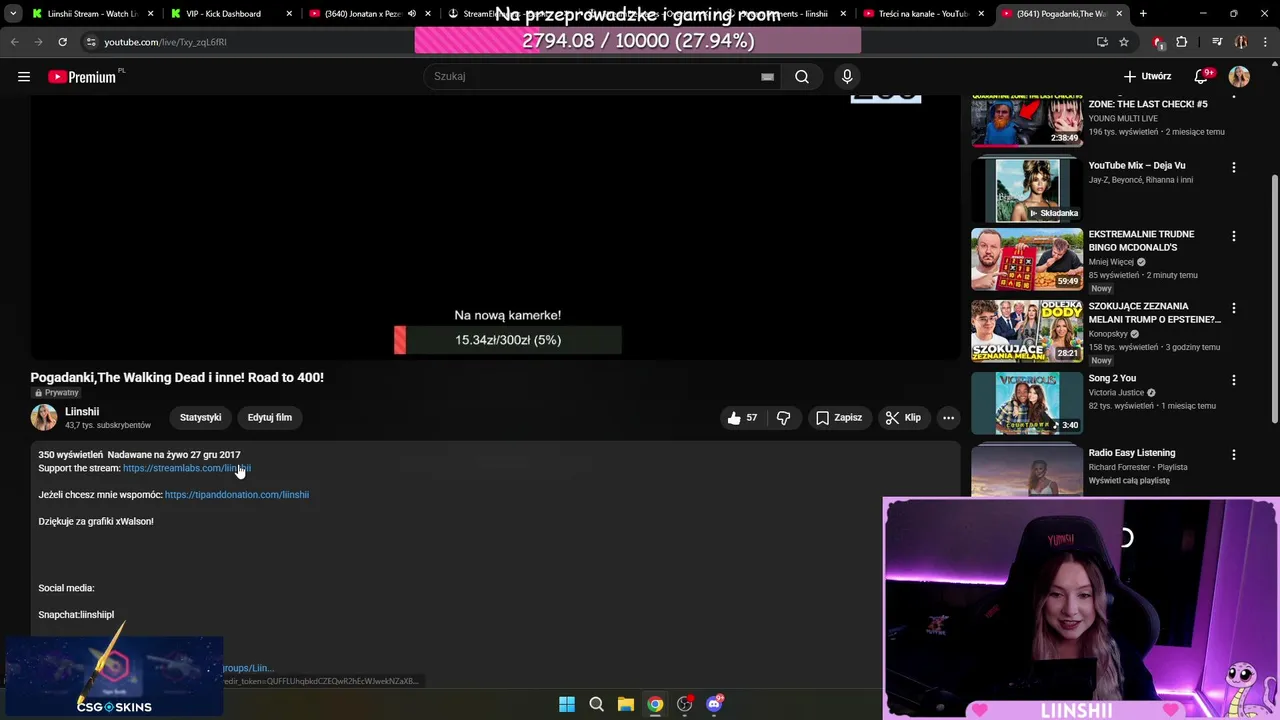The width and height of the screenshot is (1280, 720).
Task: Open the notifications bell
Action: 1202,77
